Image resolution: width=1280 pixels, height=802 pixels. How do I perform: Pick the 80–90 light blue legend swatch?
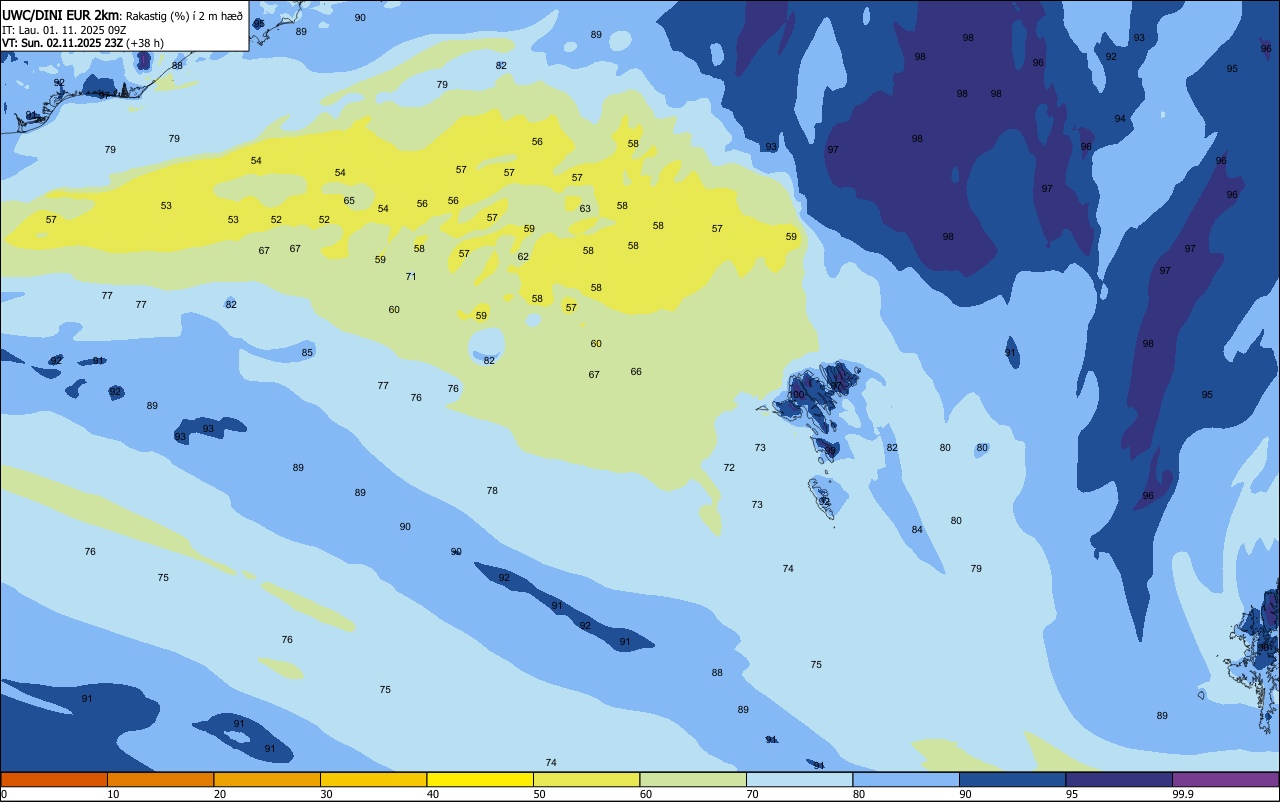[x=906, y=779]
